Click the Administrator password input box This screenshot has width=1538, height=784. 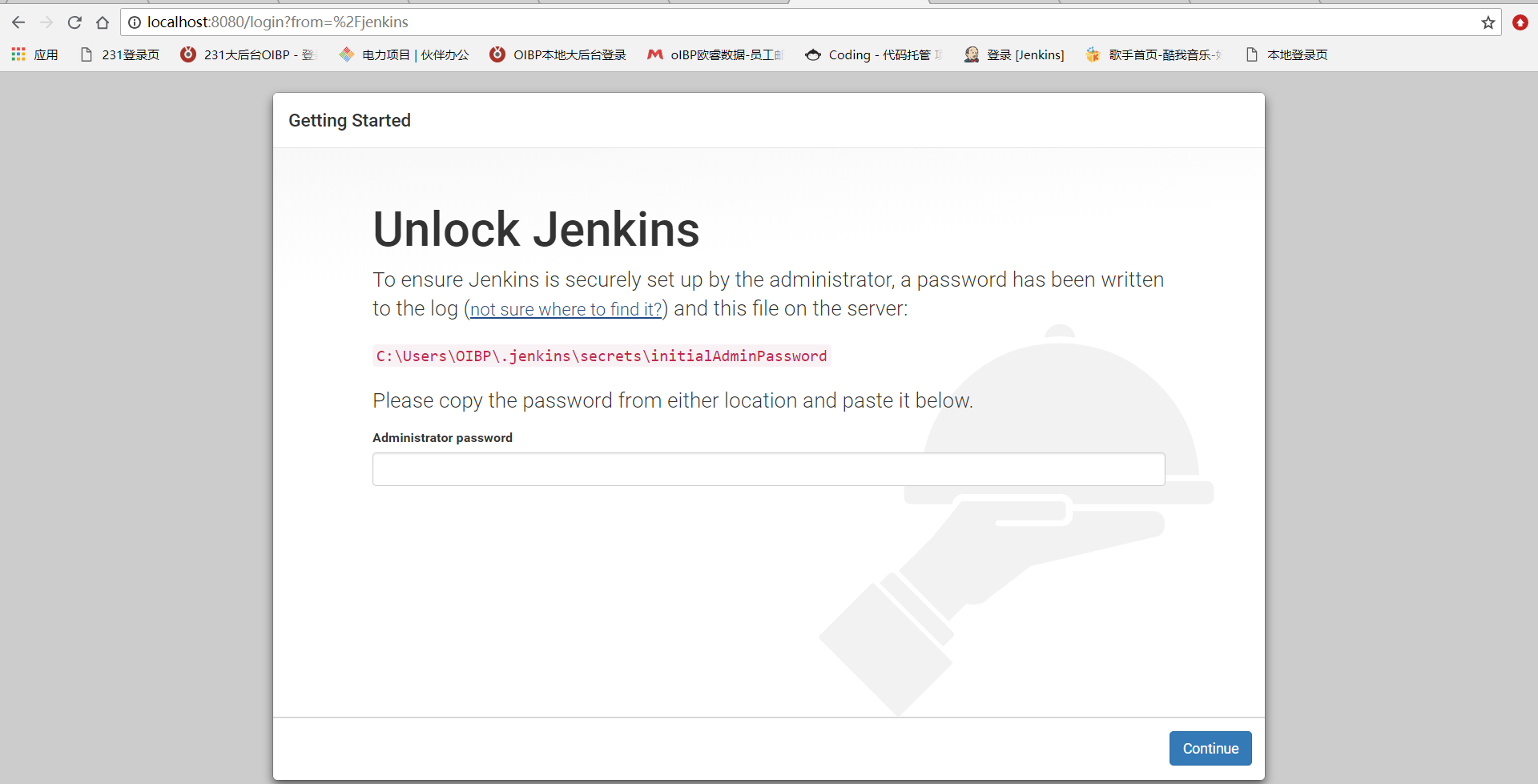click(x=767, y=469)
